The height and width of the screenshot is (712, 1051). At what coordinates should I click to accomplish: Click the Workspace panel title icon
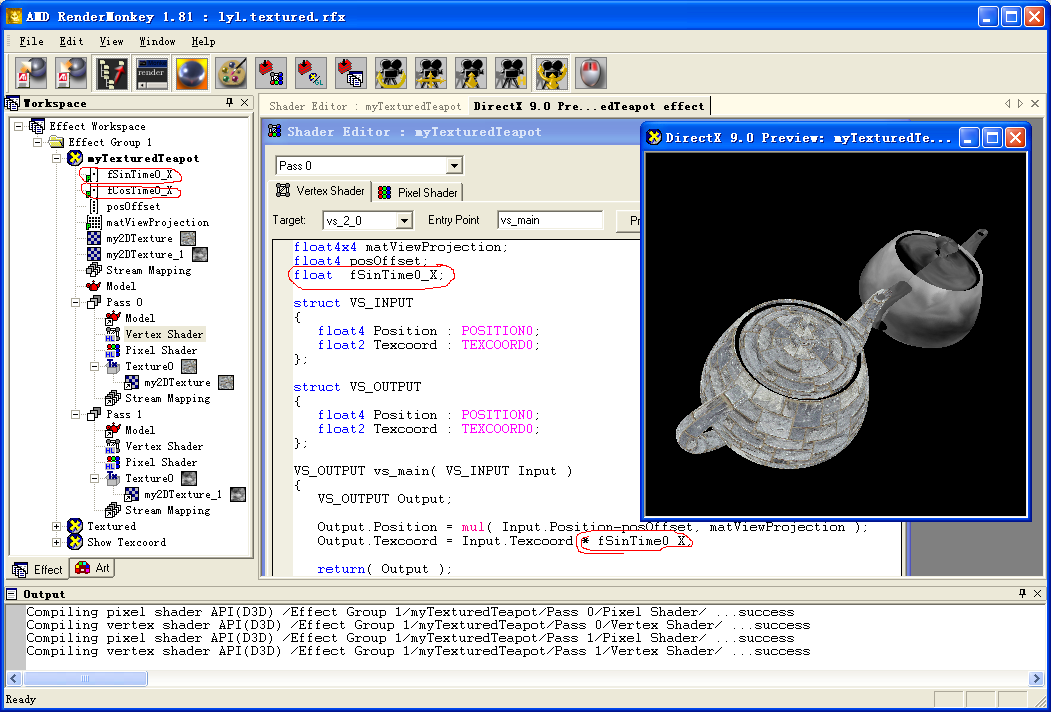pyautogui.click(x=13, y=103)
